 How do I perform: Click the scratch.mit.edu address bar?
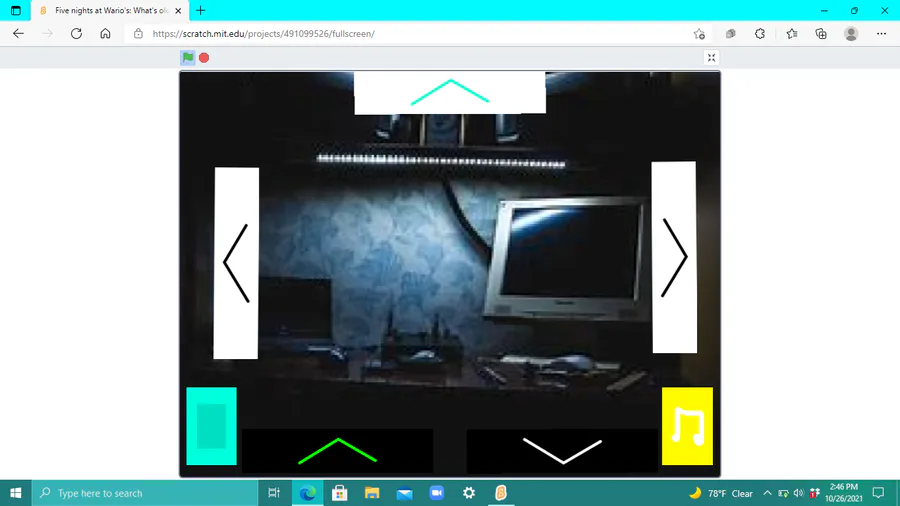pos(418,34)
